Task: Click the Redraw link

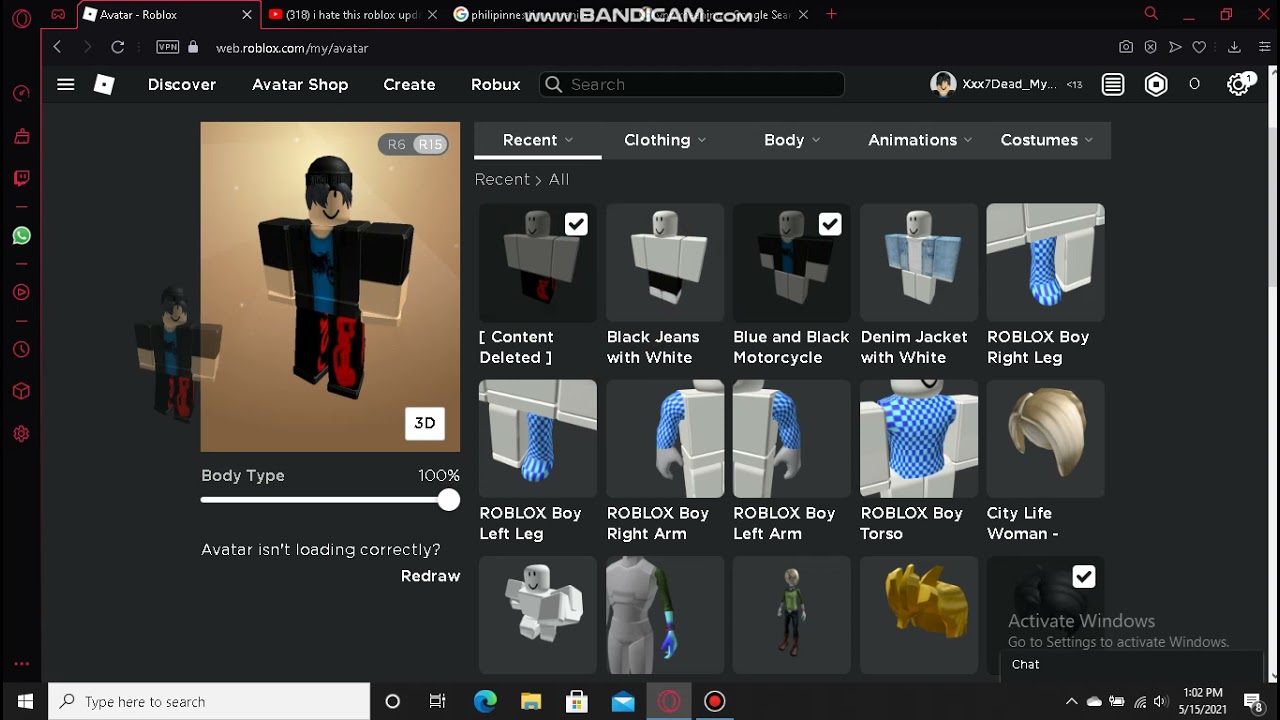Action: point(431,576)
